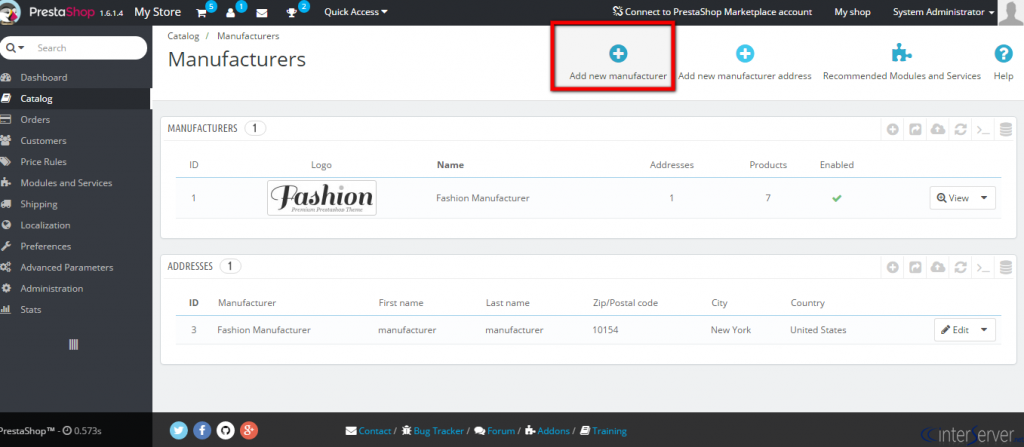Open the messages envelope icon in top bar
Screen dimensions: 1024x447
[x=262, y=12]
